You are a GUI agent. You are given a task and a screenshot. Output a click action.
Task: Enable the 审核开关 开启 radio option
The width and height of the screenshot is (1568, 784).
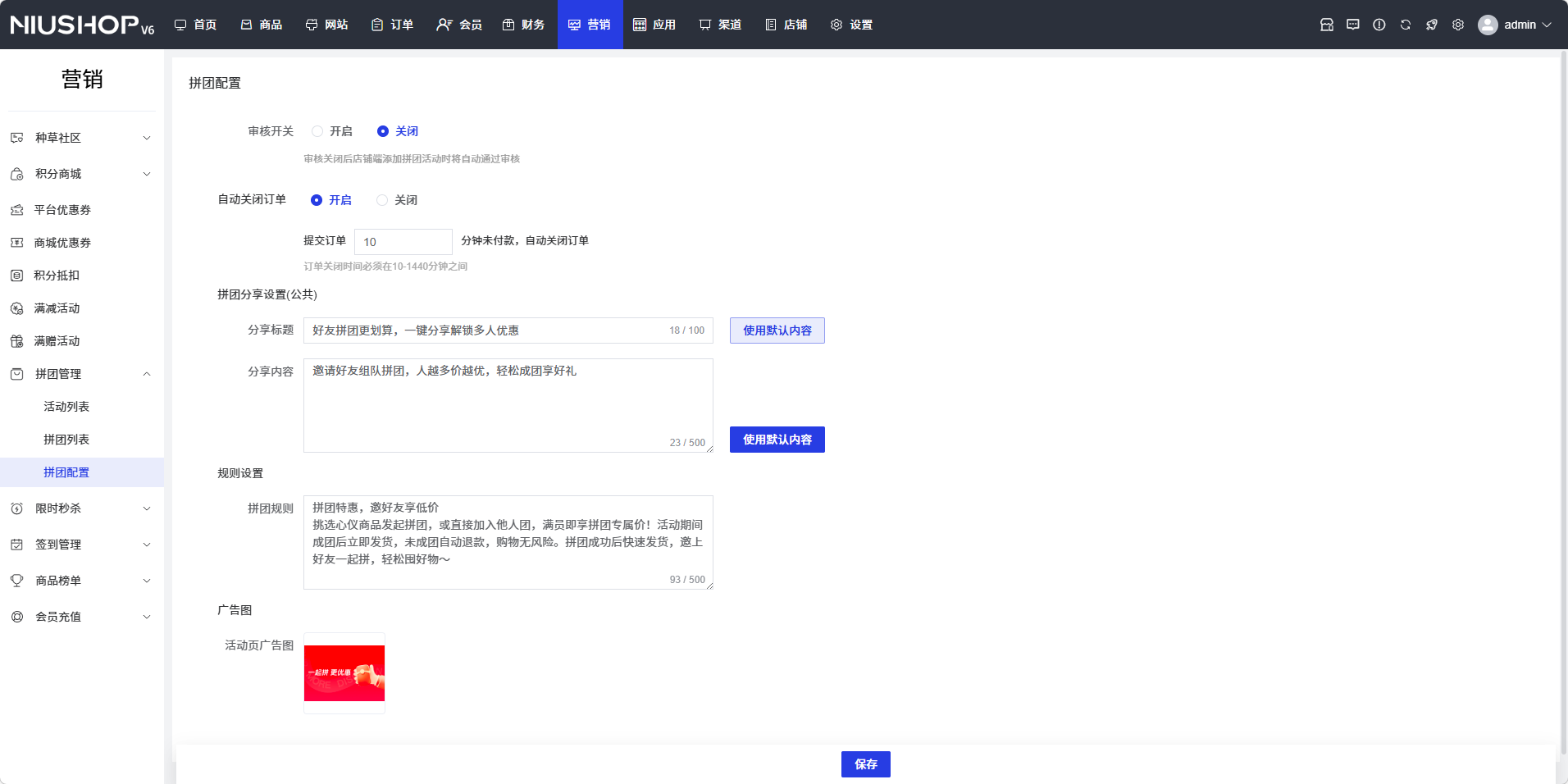(x=317, y=131)
